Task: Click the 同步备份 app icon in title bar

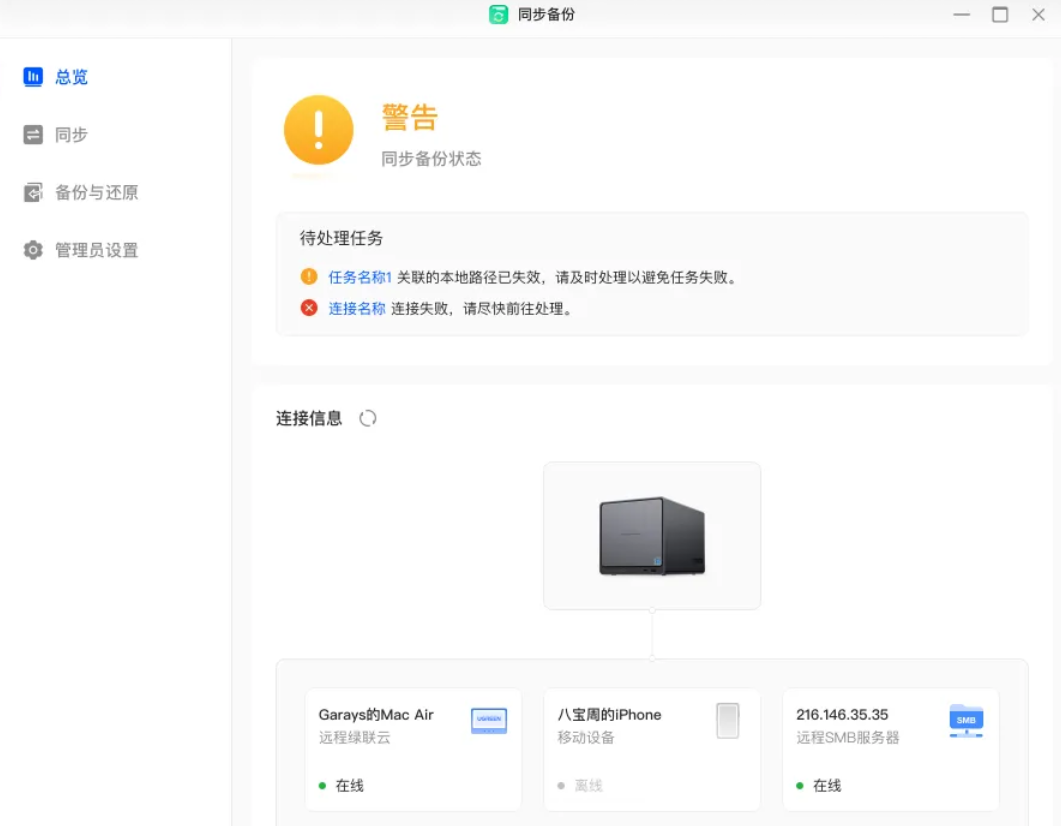Action: pos(498,14)
